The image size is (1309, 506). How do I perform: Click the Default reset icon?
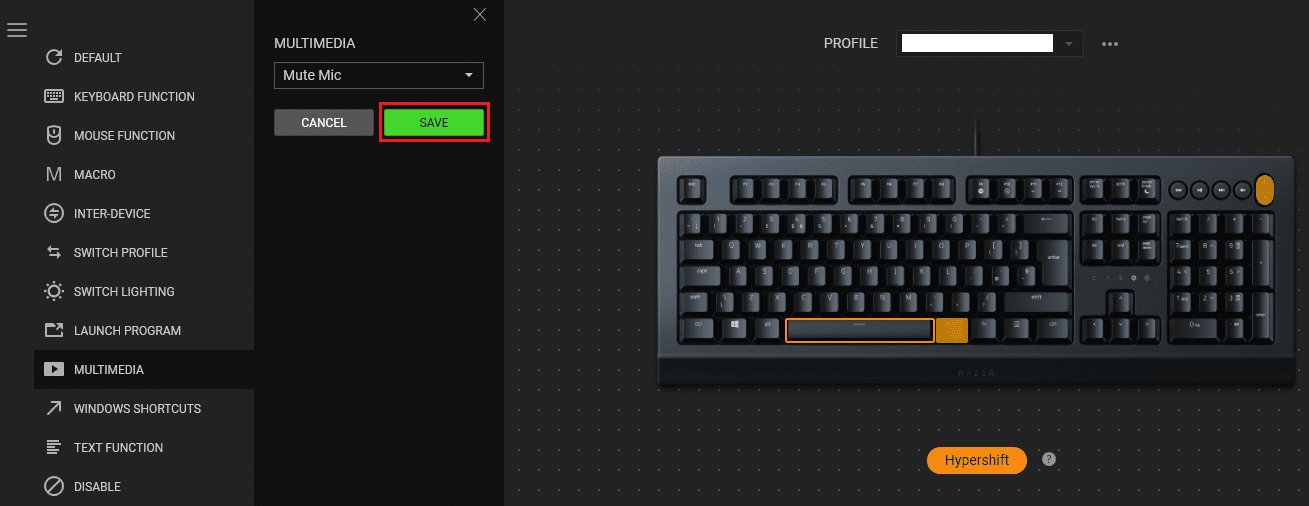coord(54,58)
